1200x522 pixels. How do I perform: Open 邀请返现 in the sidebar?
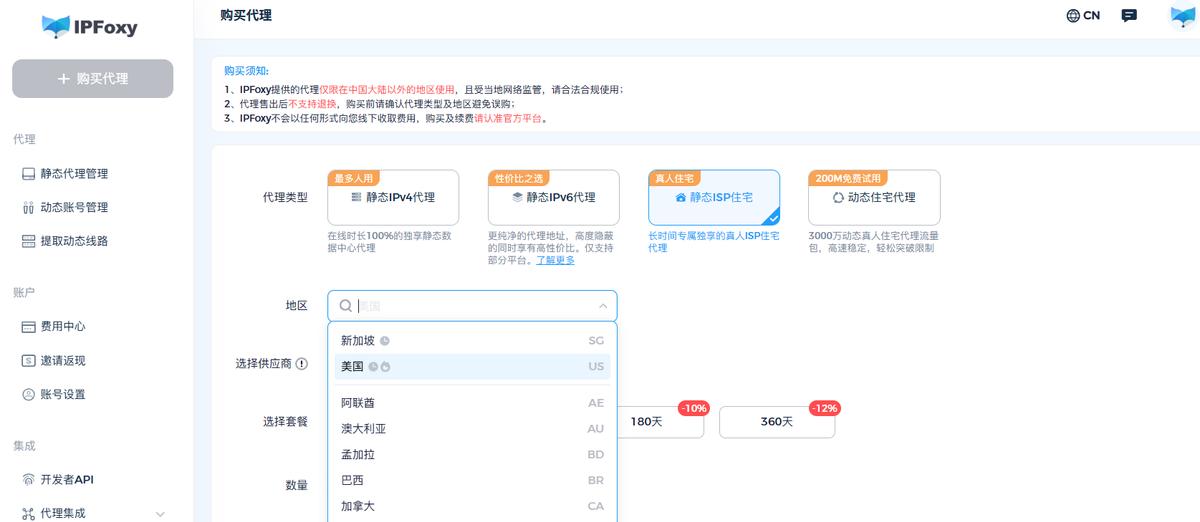62,361
